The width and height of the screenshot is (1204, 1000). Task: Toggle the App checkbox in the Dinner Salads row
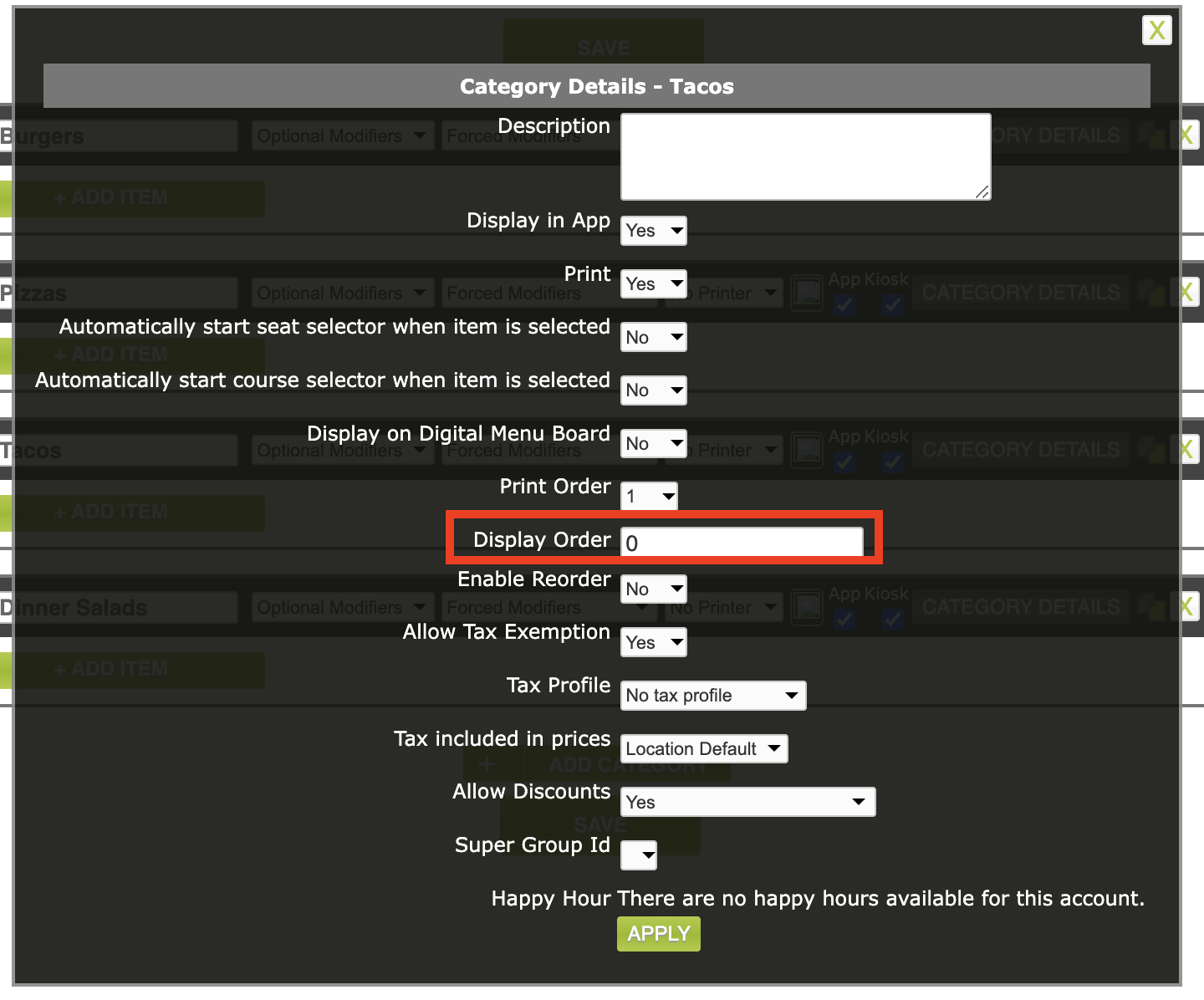click(844, 619)
